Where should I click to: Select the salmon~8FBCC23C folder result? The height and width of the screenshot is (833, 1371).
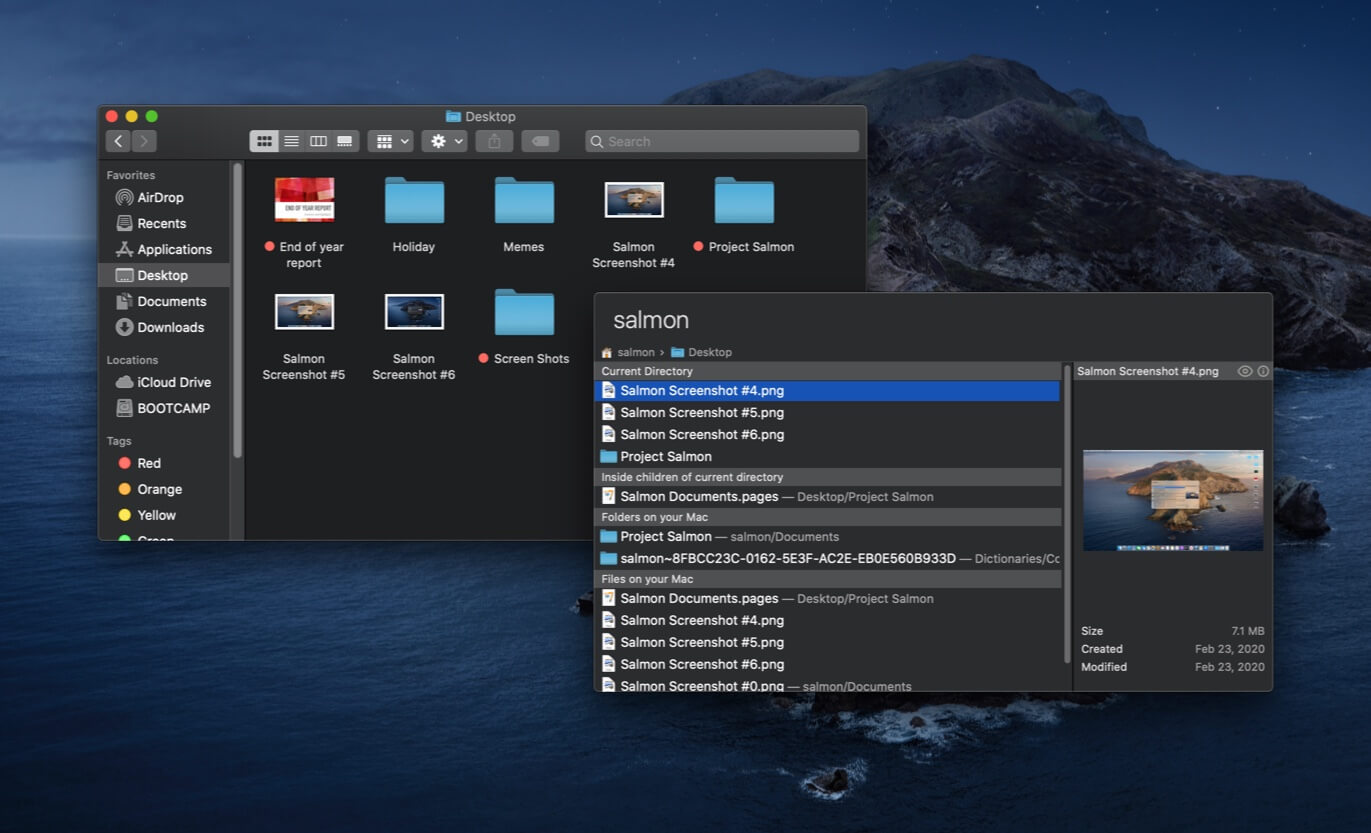tap(827, 558)
